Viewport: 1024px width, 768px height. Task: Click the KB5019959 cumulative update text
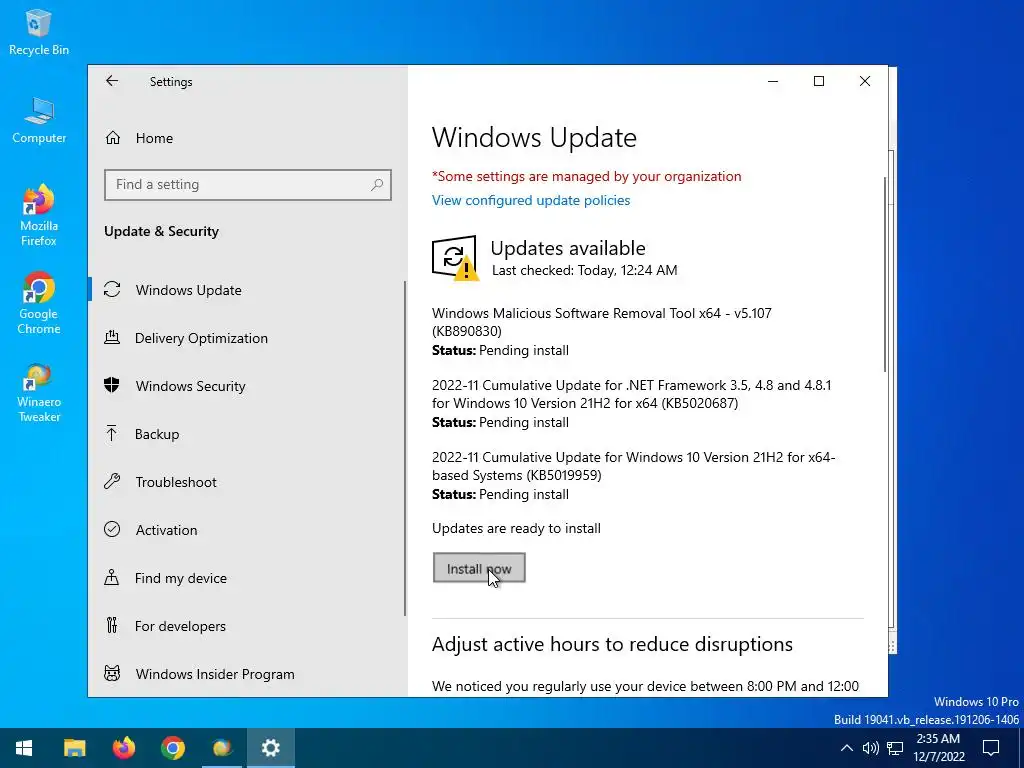pos(633,466)
